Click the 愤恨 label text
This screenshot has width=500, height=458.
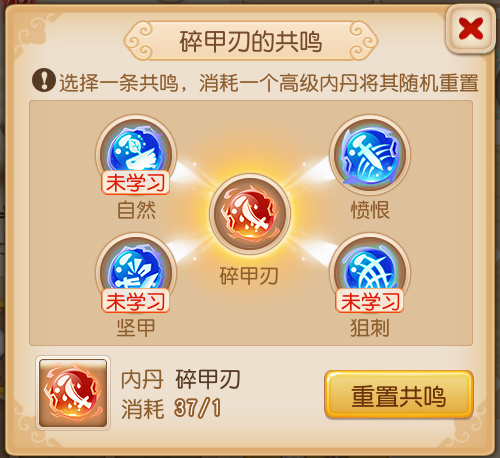(x=370, y=210)
